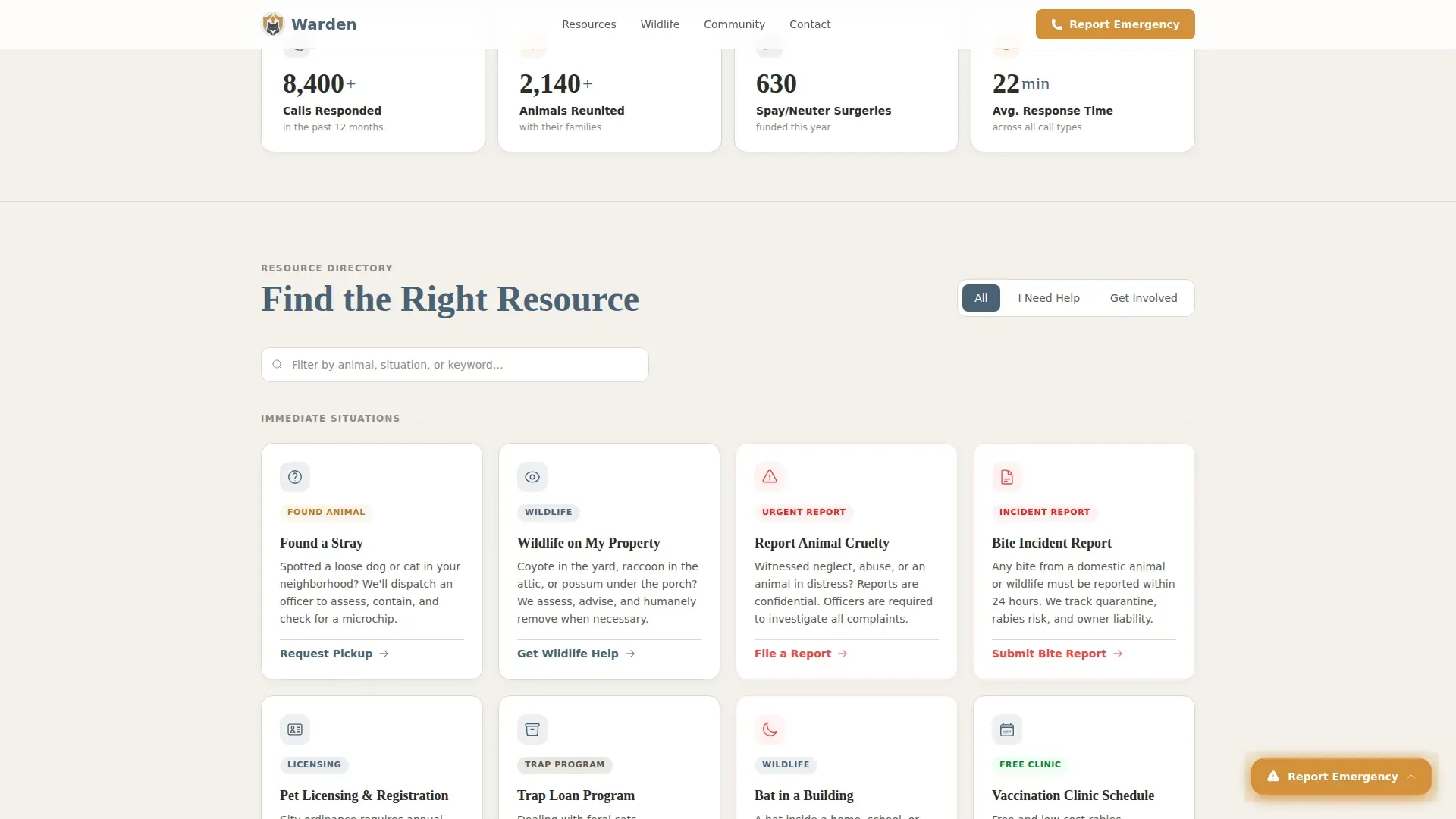Click the moon icon on Bat in a Building card
Screen dimensions: 1456x819
coord(770,730)
